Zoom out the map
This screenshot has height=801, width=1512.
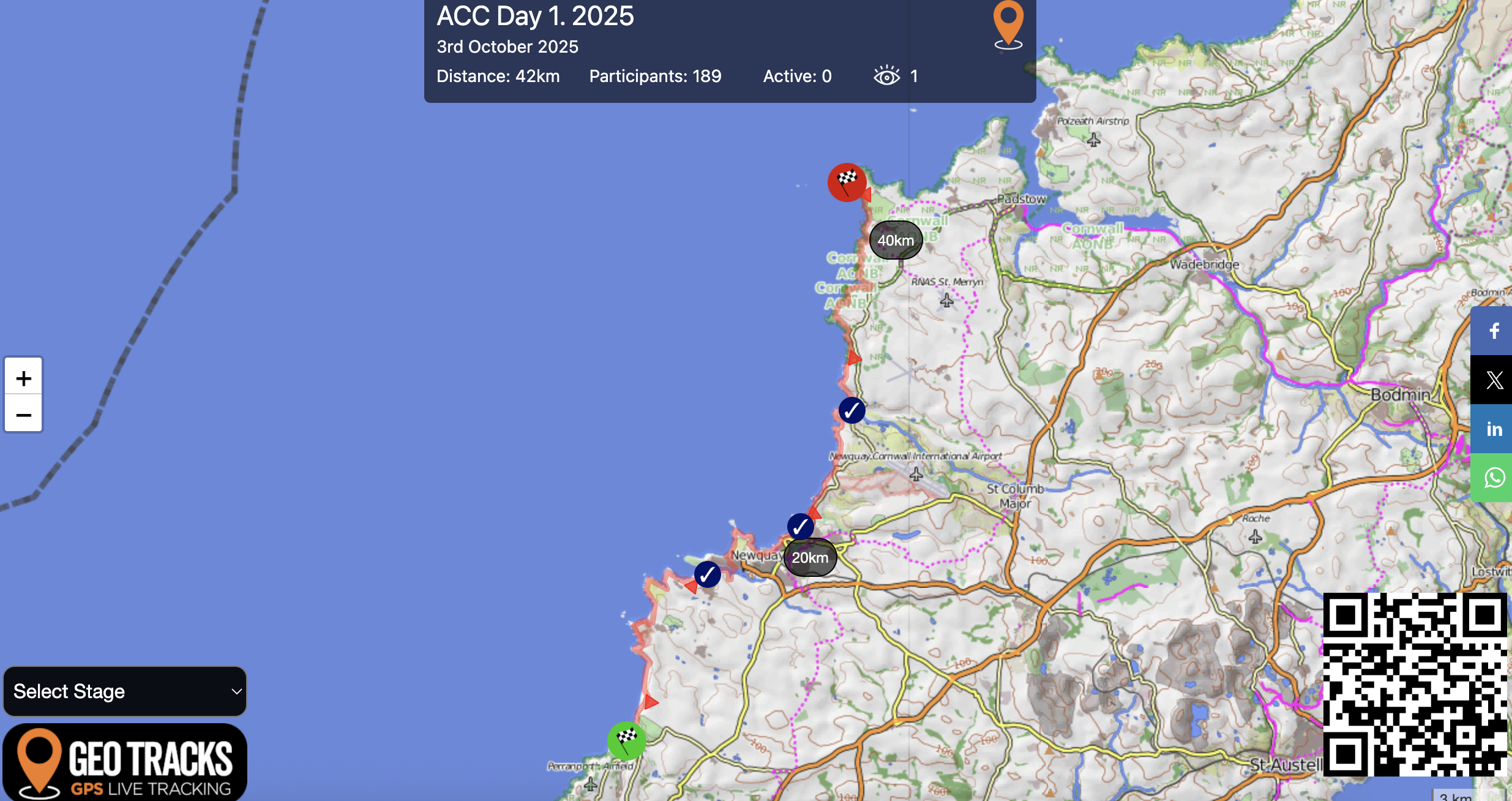[24, 415]
